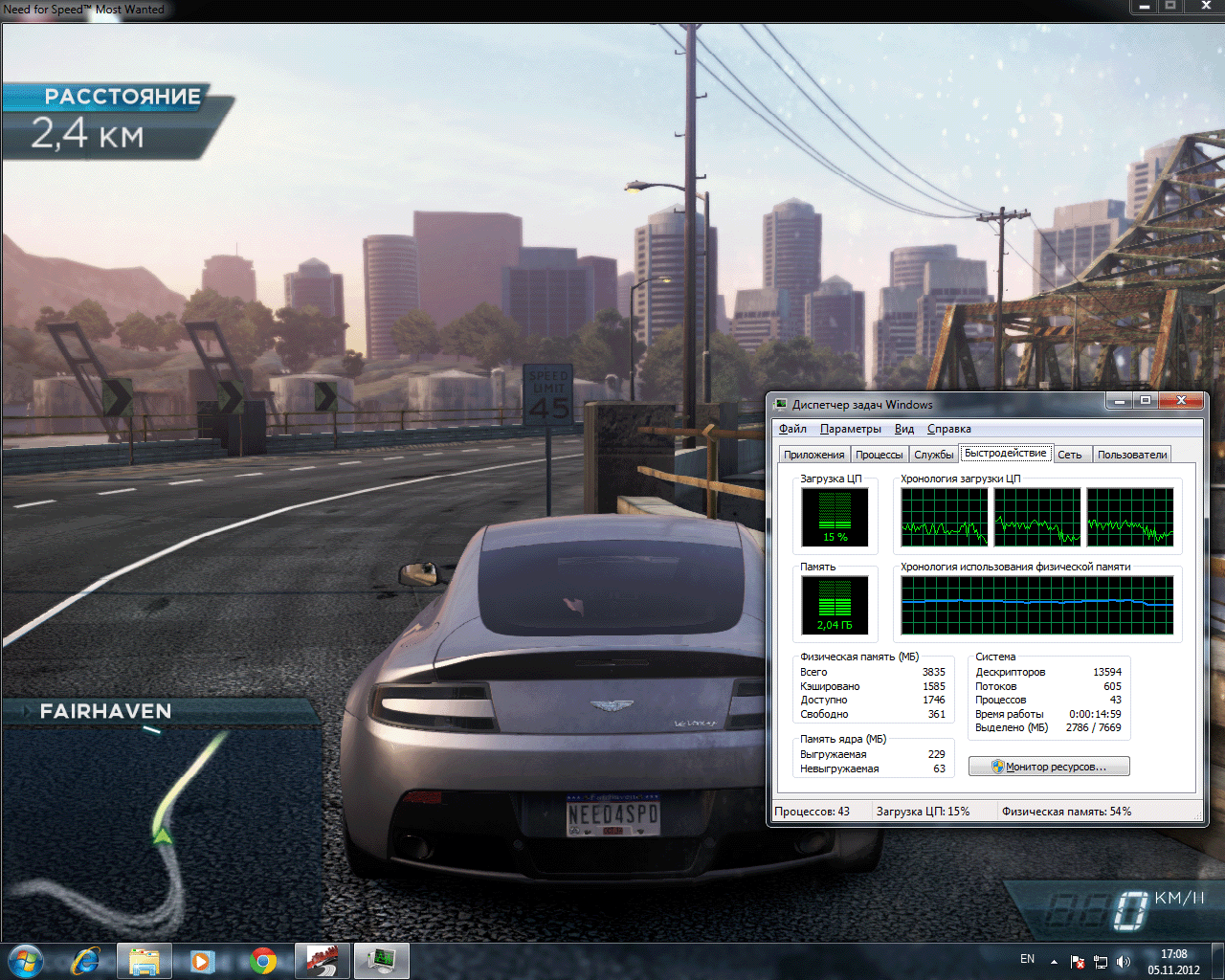Switch to the Приложения tab
The image size is (1225, 980).
tap(813, 455)
